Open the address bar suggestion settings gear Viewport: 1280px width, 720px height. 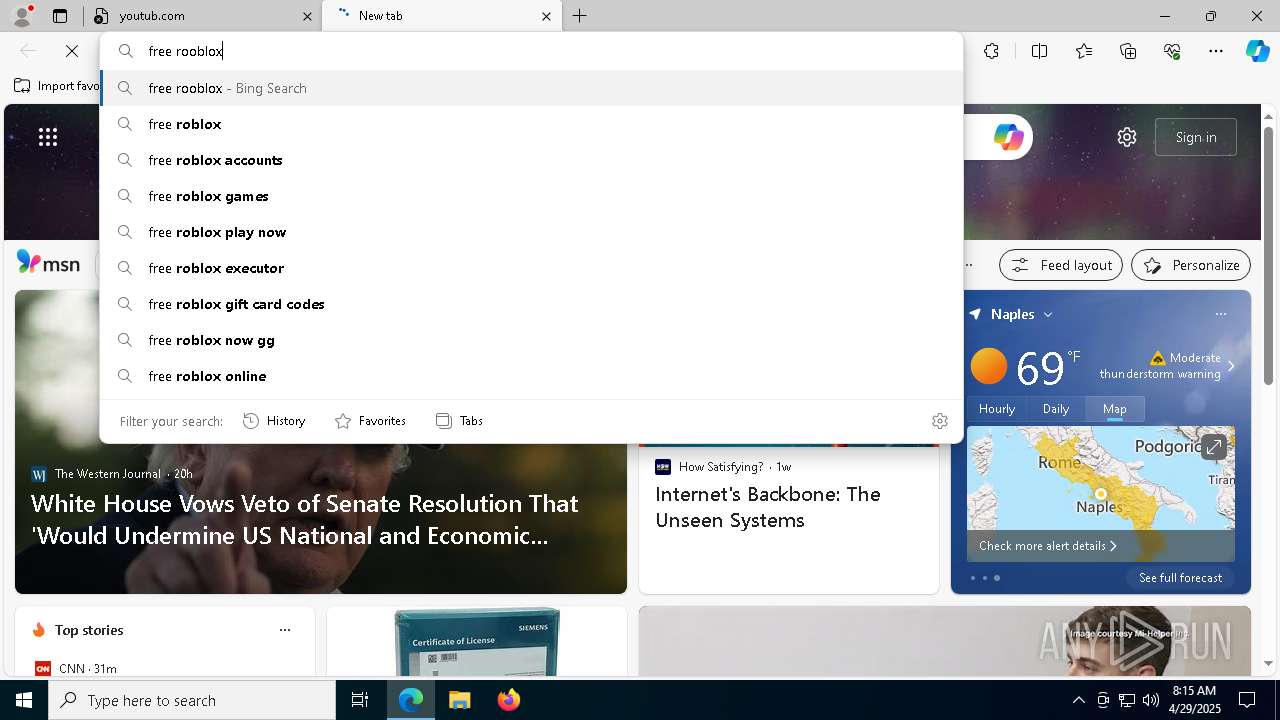[x=939, y=421]
